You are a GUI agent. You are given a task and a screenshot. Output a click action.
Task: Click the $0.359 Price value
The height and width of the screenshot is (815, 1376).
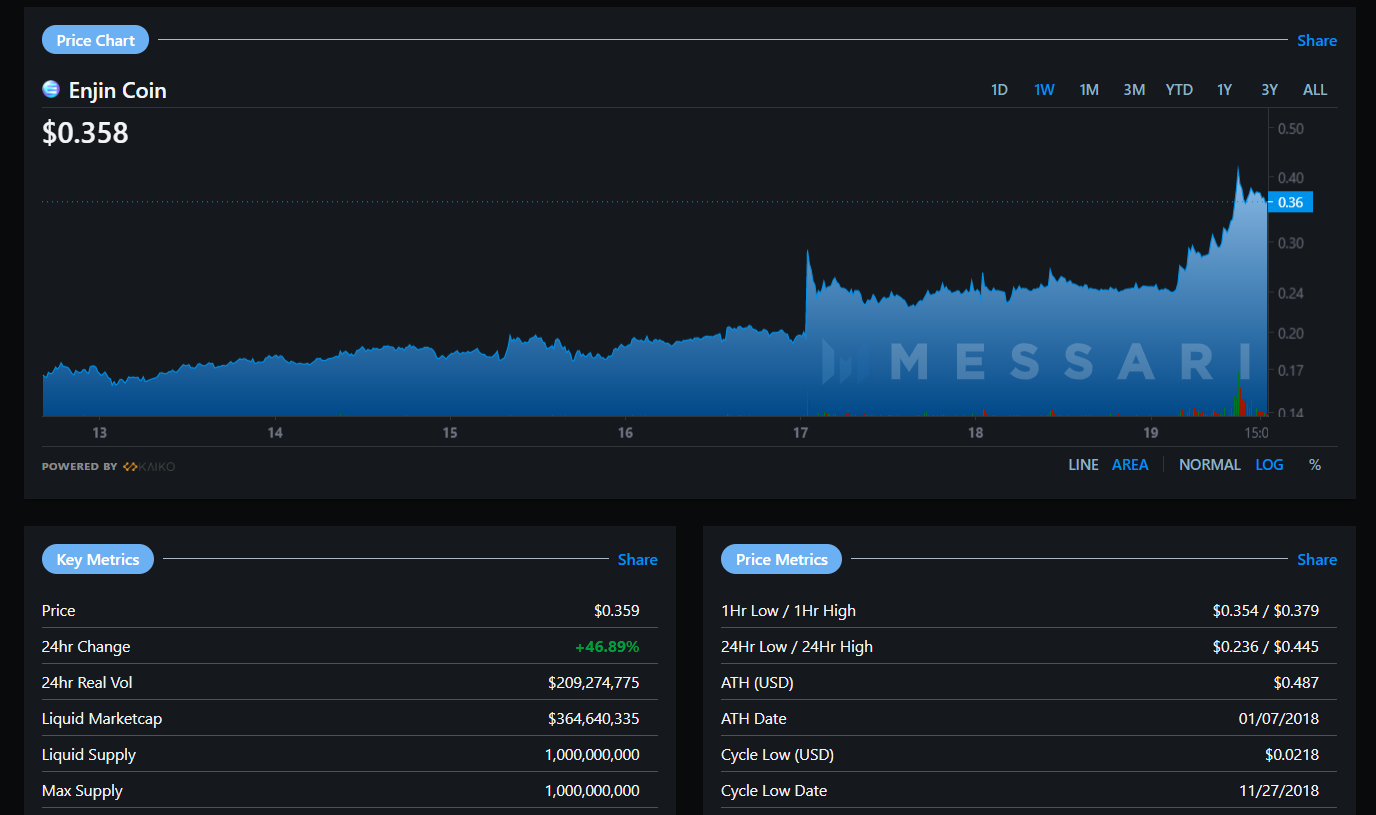click(x=617, y=611)
